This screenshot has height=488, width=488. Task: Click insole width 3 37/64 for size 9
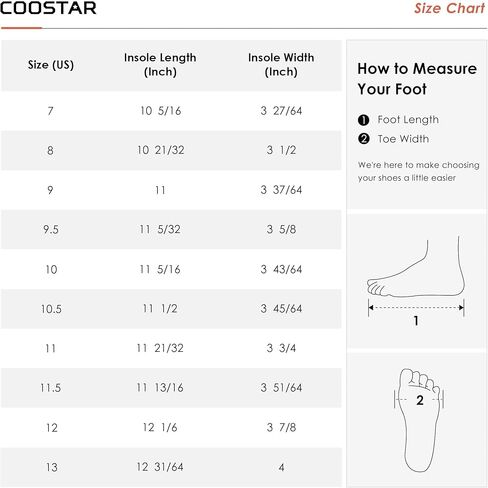(281, 190)
